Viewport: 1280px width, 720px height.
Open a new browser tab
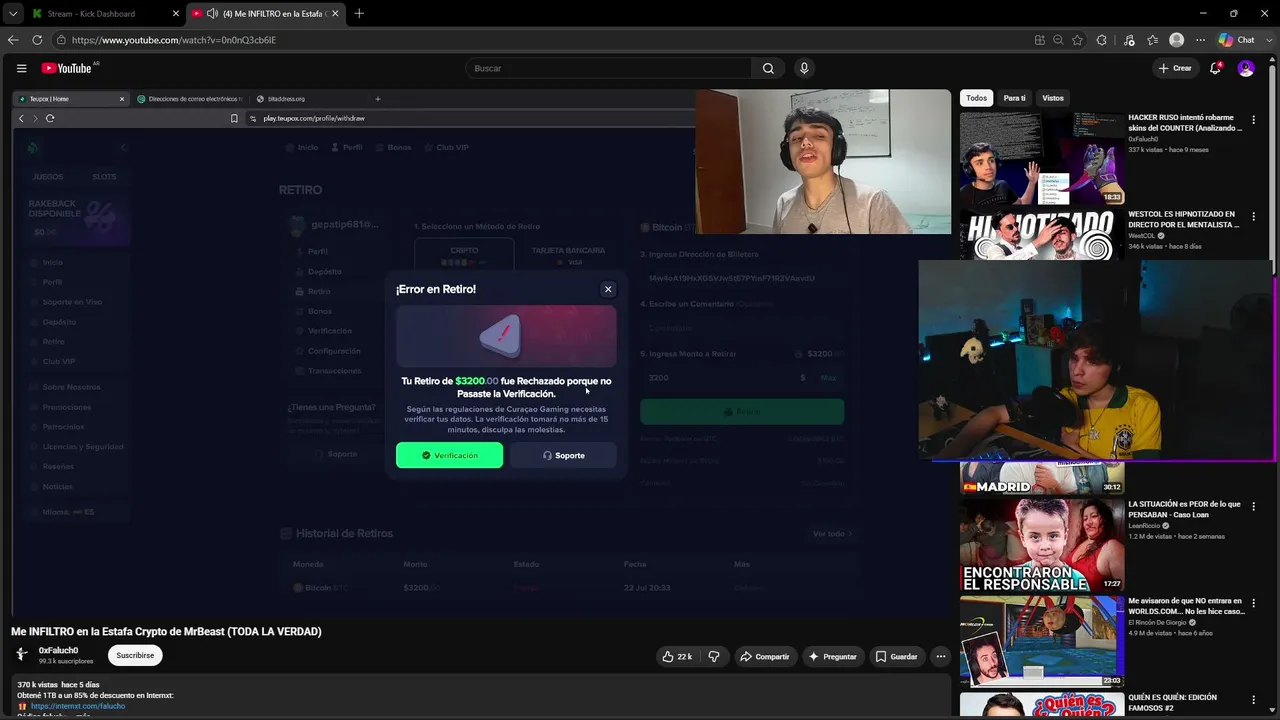click(x=359, y=13)
